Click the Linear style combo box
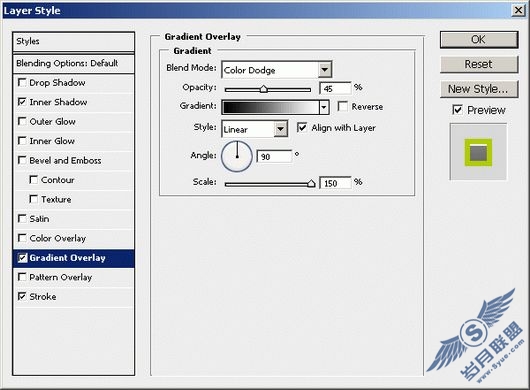The image size is (530, 390). (x=255, y=129)
